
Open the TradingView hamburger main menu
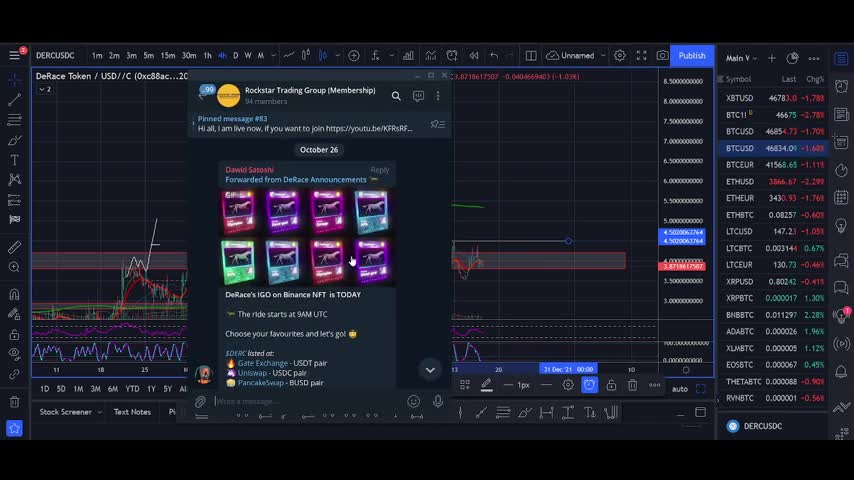click(x=14, y=56)
